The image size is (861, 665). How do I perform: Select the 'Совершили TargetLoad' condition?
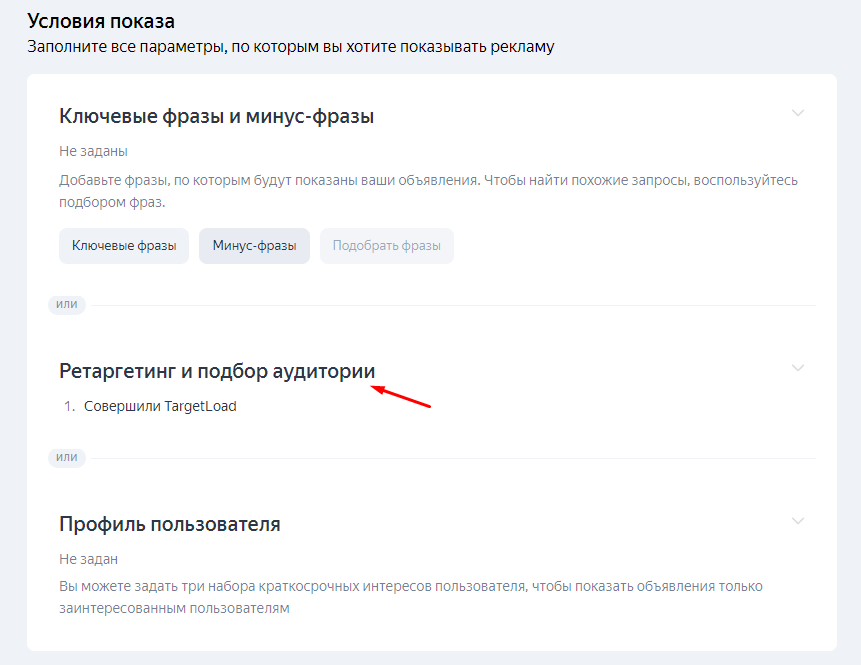coord(160,407)
